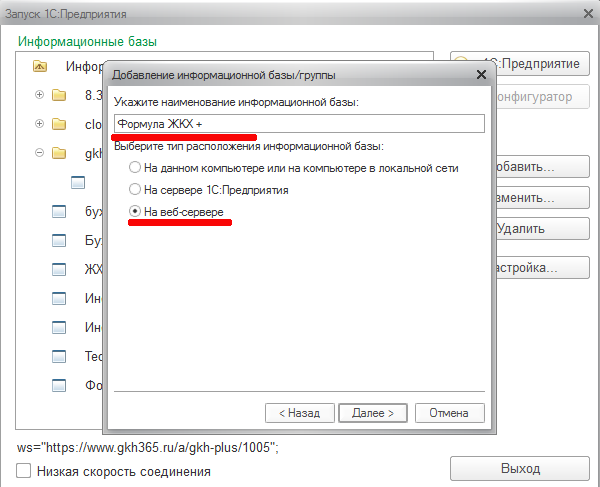This screenshot has height=487, width=600.
Task: Click the infobase name field 'Формула ЖКХ +'
Action: pos(299,124)
